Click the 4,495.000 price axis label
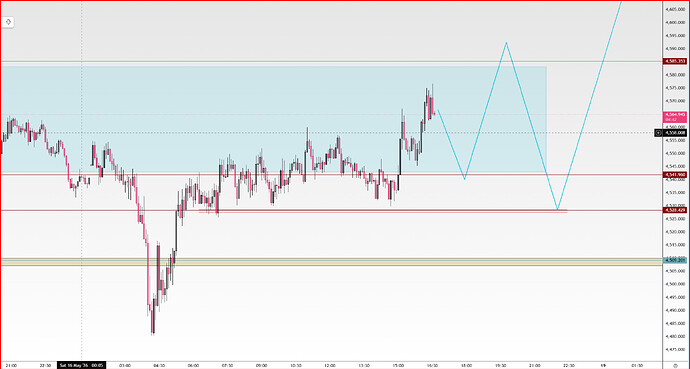Image resolution: width=690 pixels, height=369 pixels. (x=675, y=297)
